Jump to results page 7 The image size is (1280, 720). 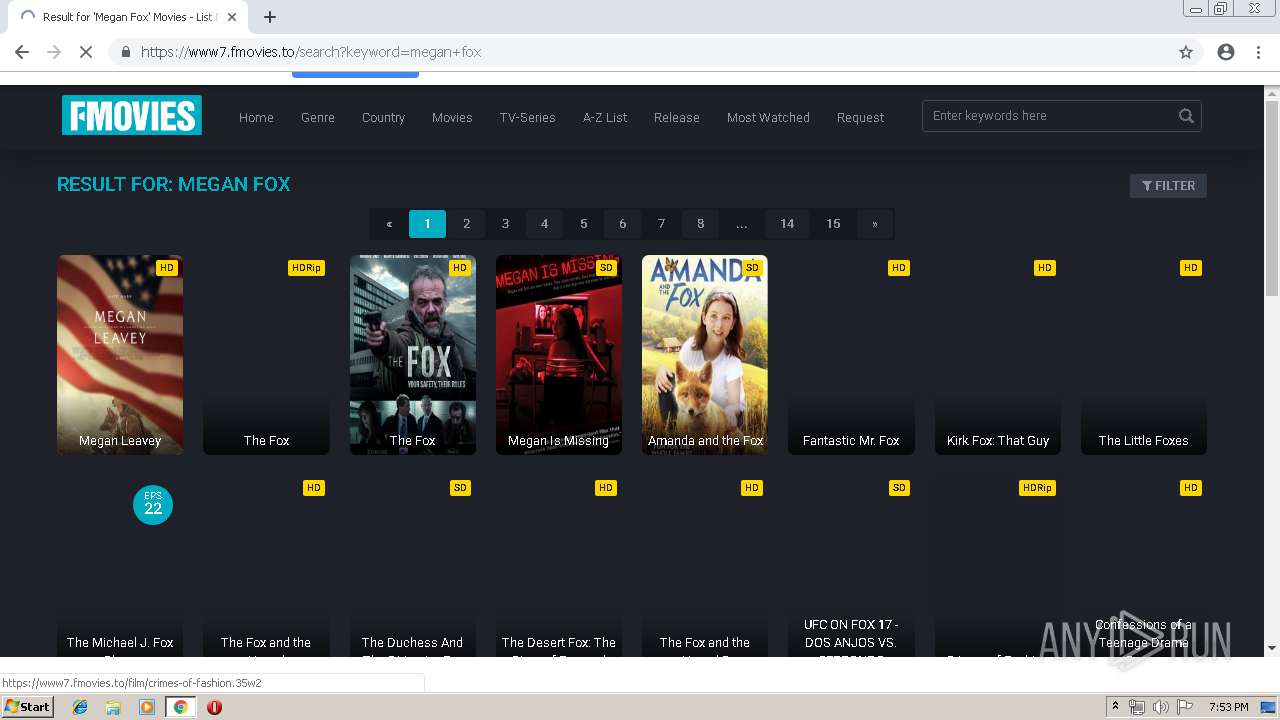[x=661, y=224]
